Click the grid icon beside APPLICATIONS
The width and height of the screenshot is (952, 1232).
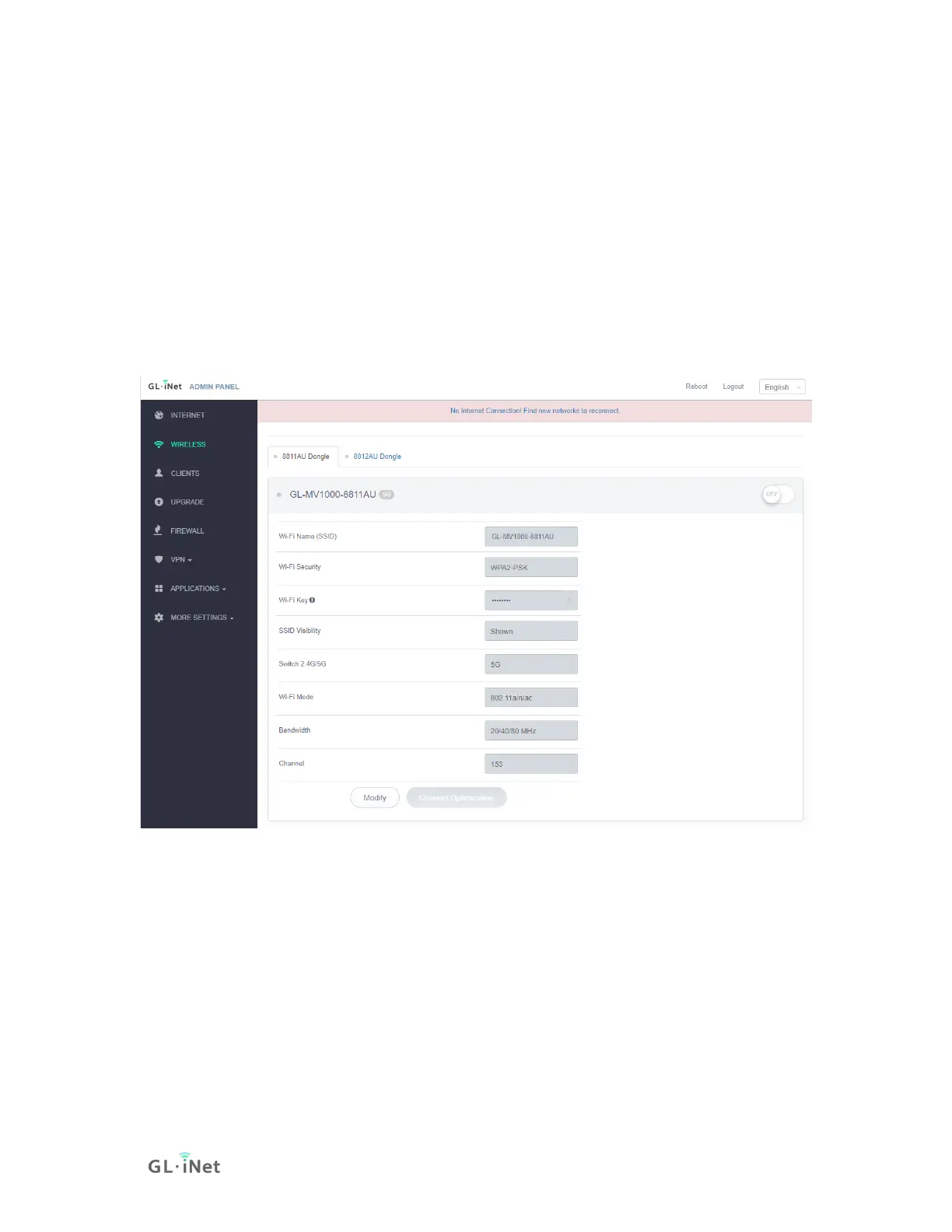coord(159,589)
